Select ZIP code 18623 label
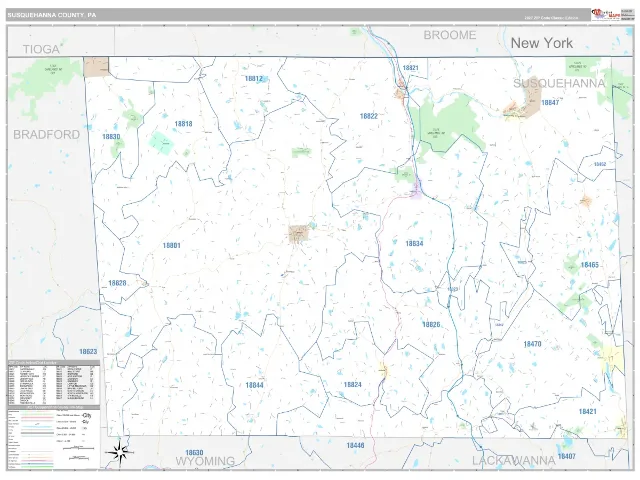The height and width of the screenshot is (480, 640). coord(88,351)
